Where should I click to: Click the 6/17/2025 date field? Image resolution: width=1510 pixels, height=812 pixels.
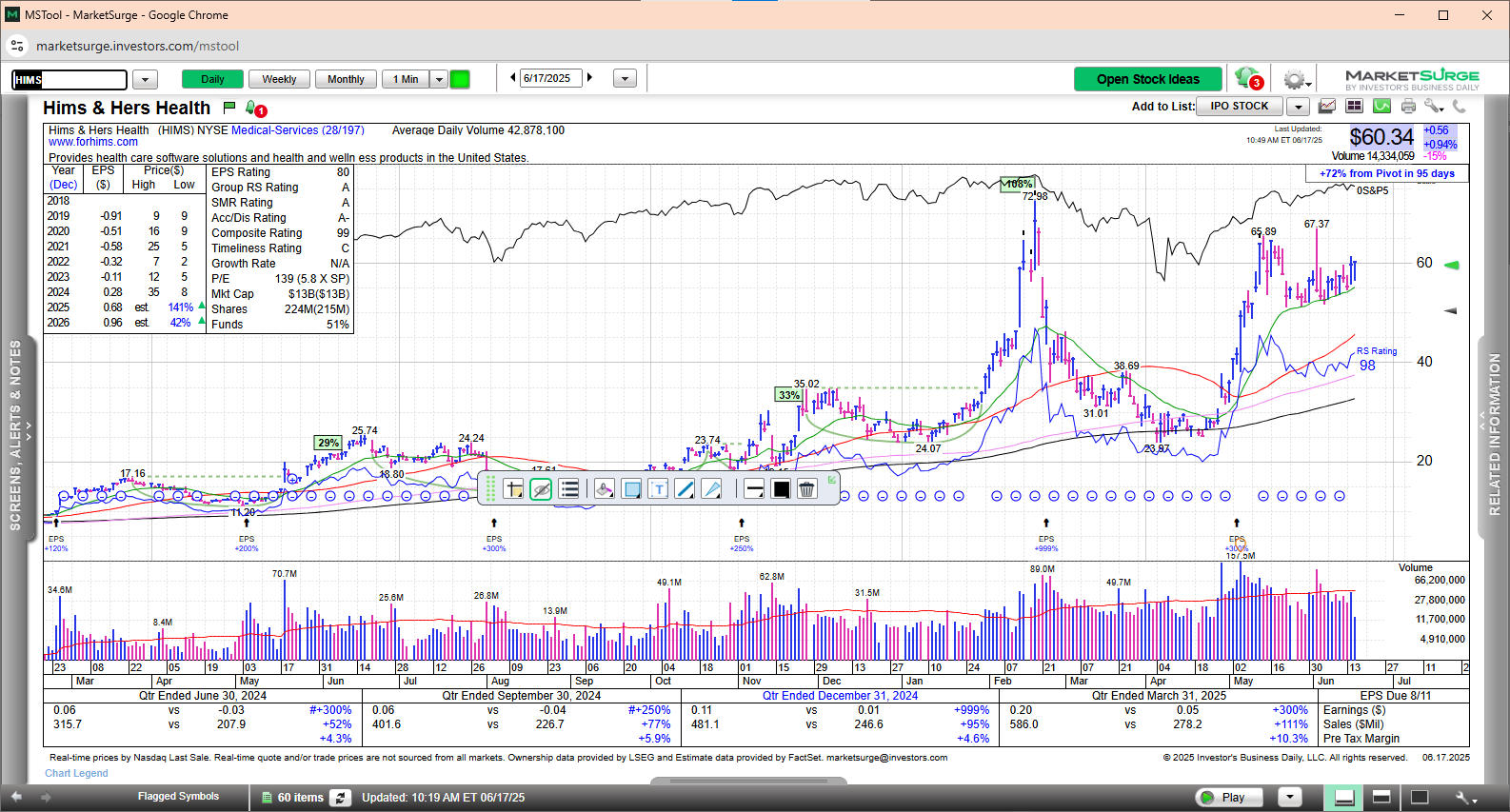pyautogui.click(x=551, y=79)
